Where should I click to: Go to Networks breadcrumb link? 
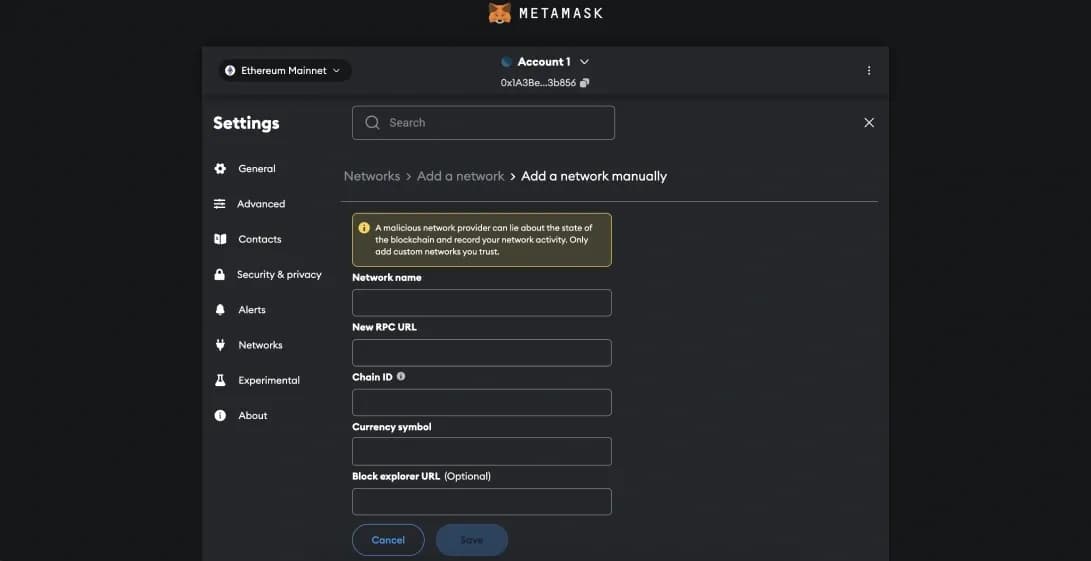[372, 176]
